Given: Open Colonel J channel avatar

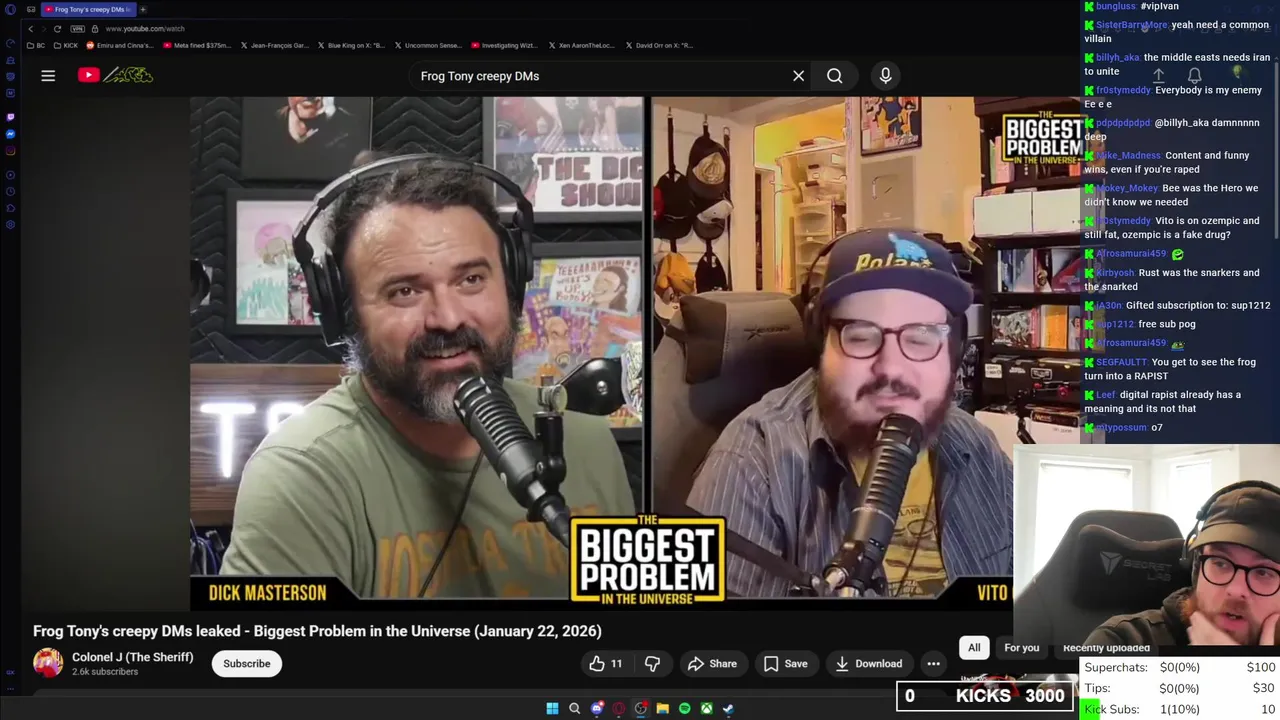Looking at the screenshot, I should [x=48, y=663].
